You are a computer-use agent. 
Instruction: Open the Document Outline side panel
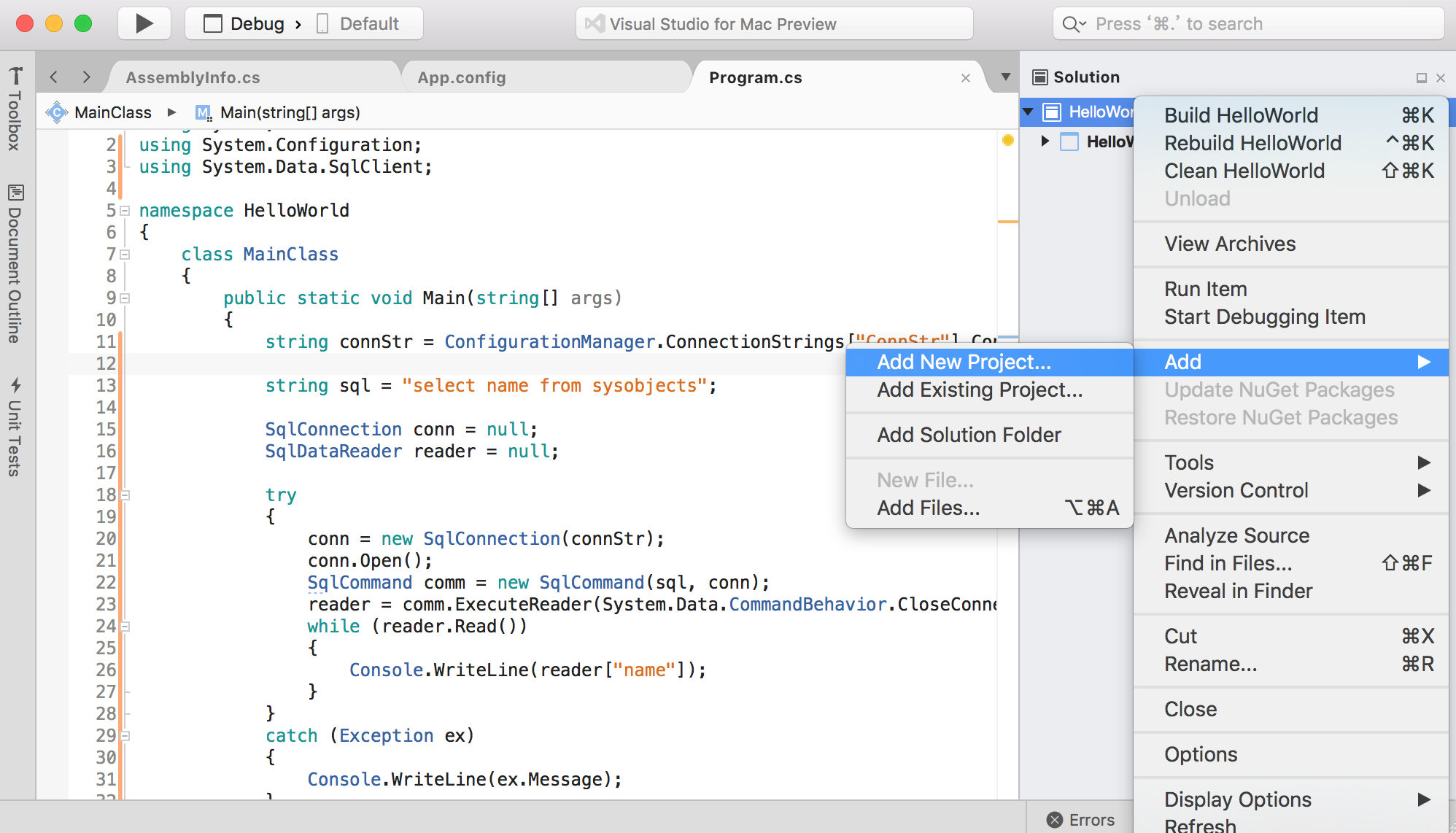(x=15, y=264)
